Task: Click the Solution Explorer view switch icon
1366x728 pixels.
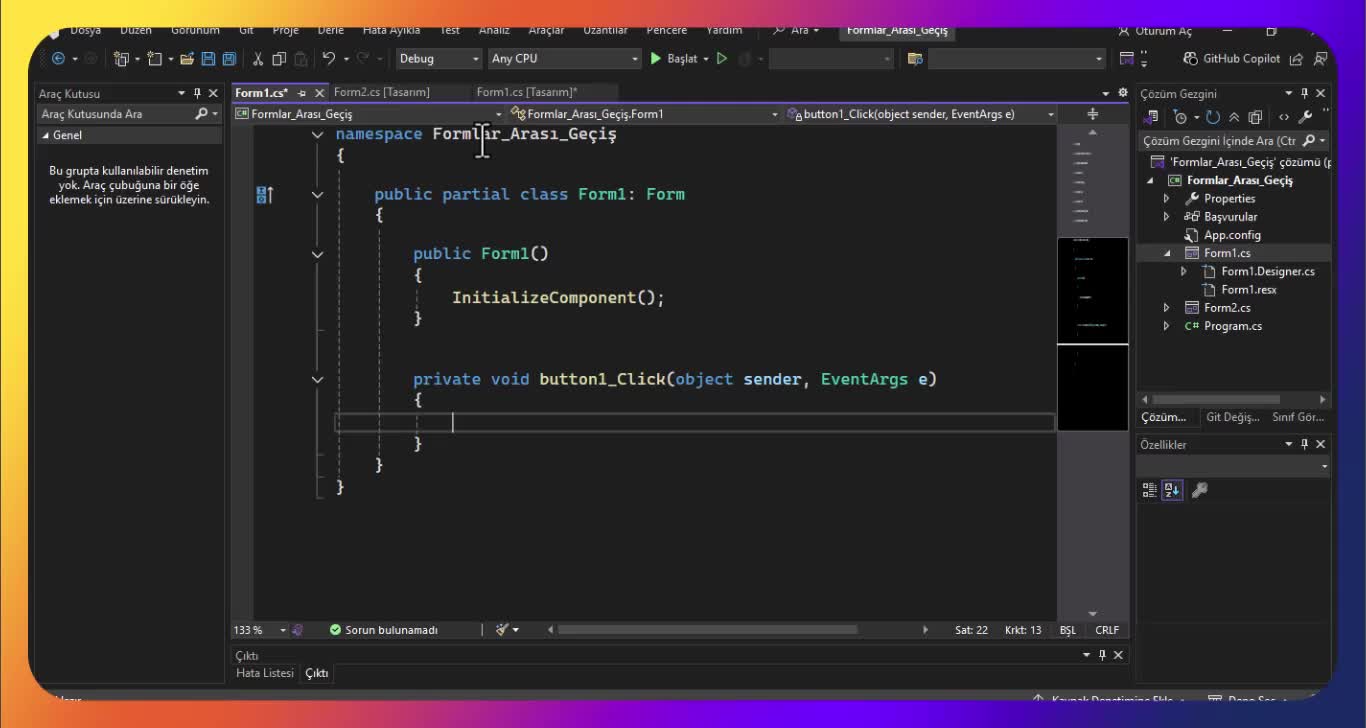Action: (1151, 117)
